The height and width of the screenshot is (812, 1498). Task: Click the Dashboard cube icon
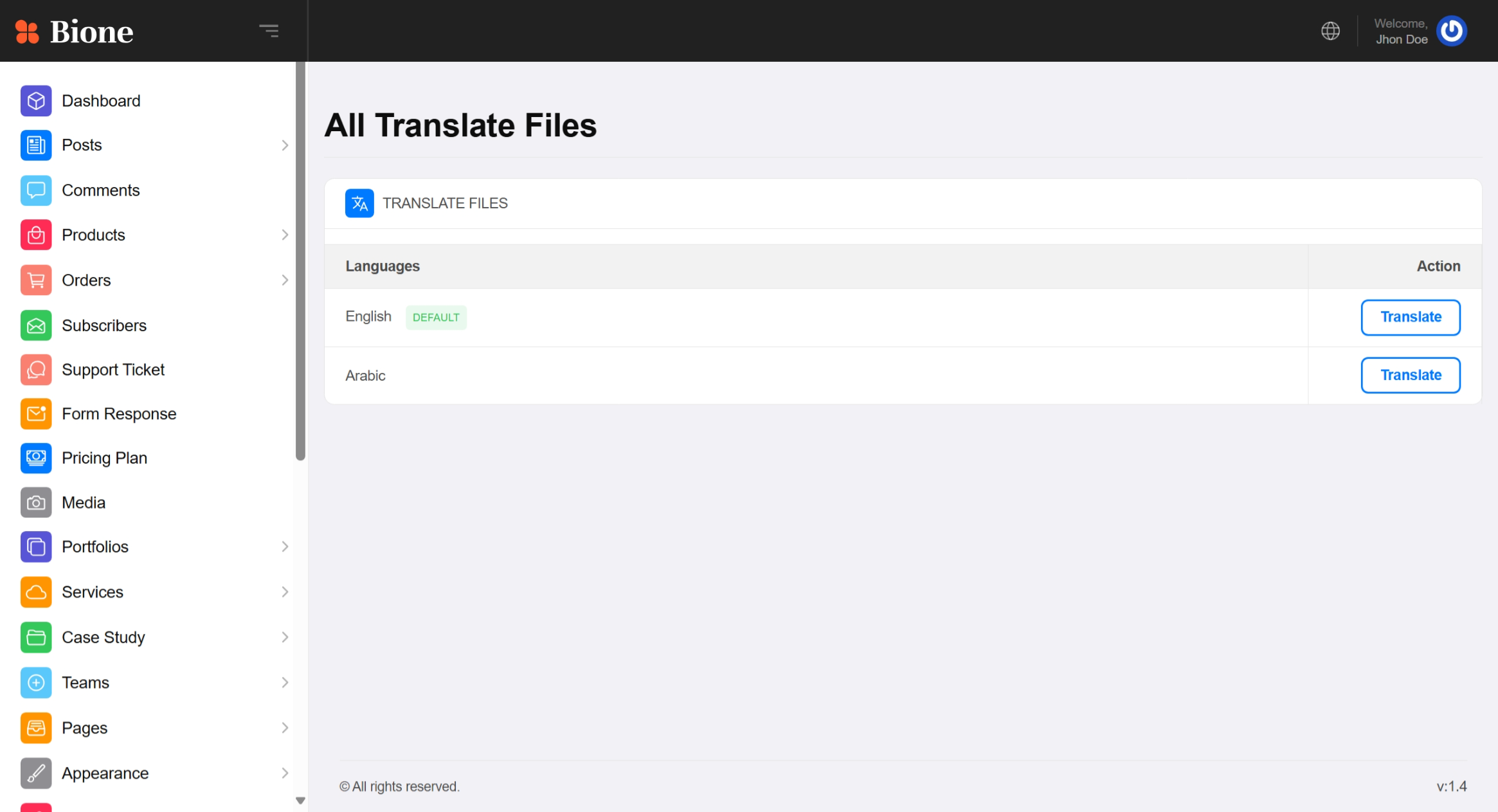[36, 101]
